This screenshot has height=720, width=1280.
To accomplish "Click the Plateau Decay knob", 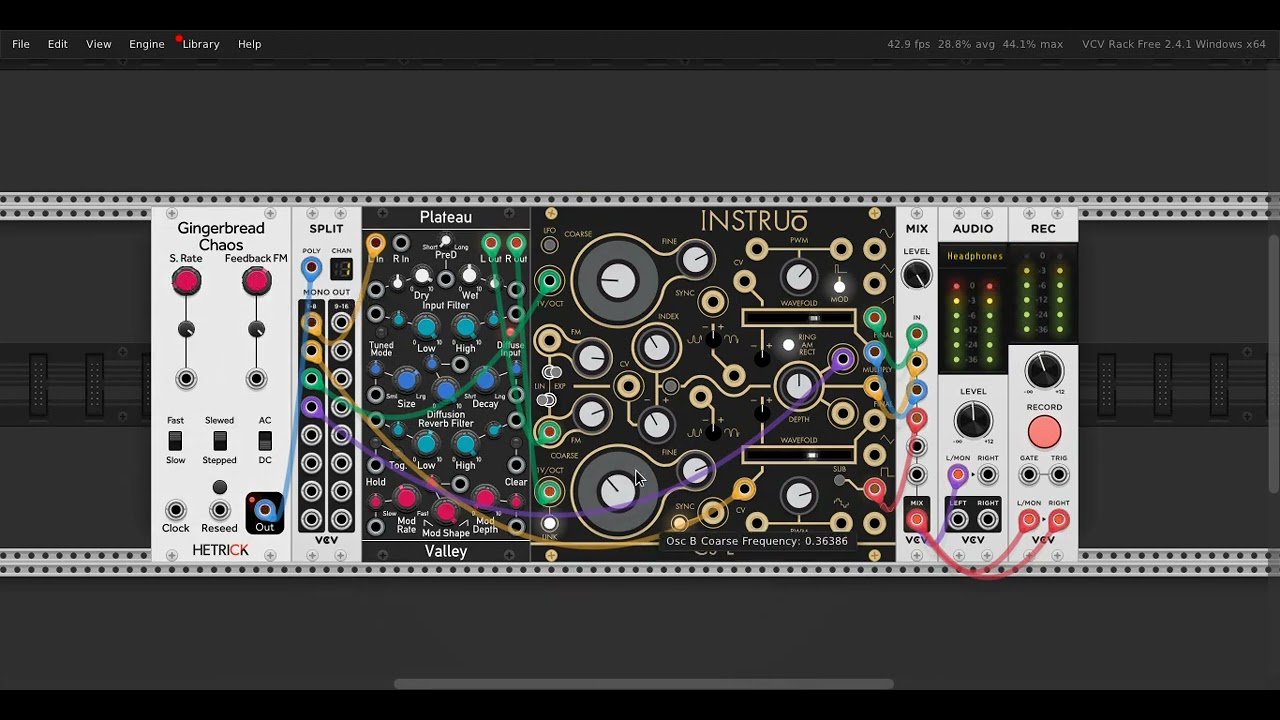I will click(x=485, y=379).
